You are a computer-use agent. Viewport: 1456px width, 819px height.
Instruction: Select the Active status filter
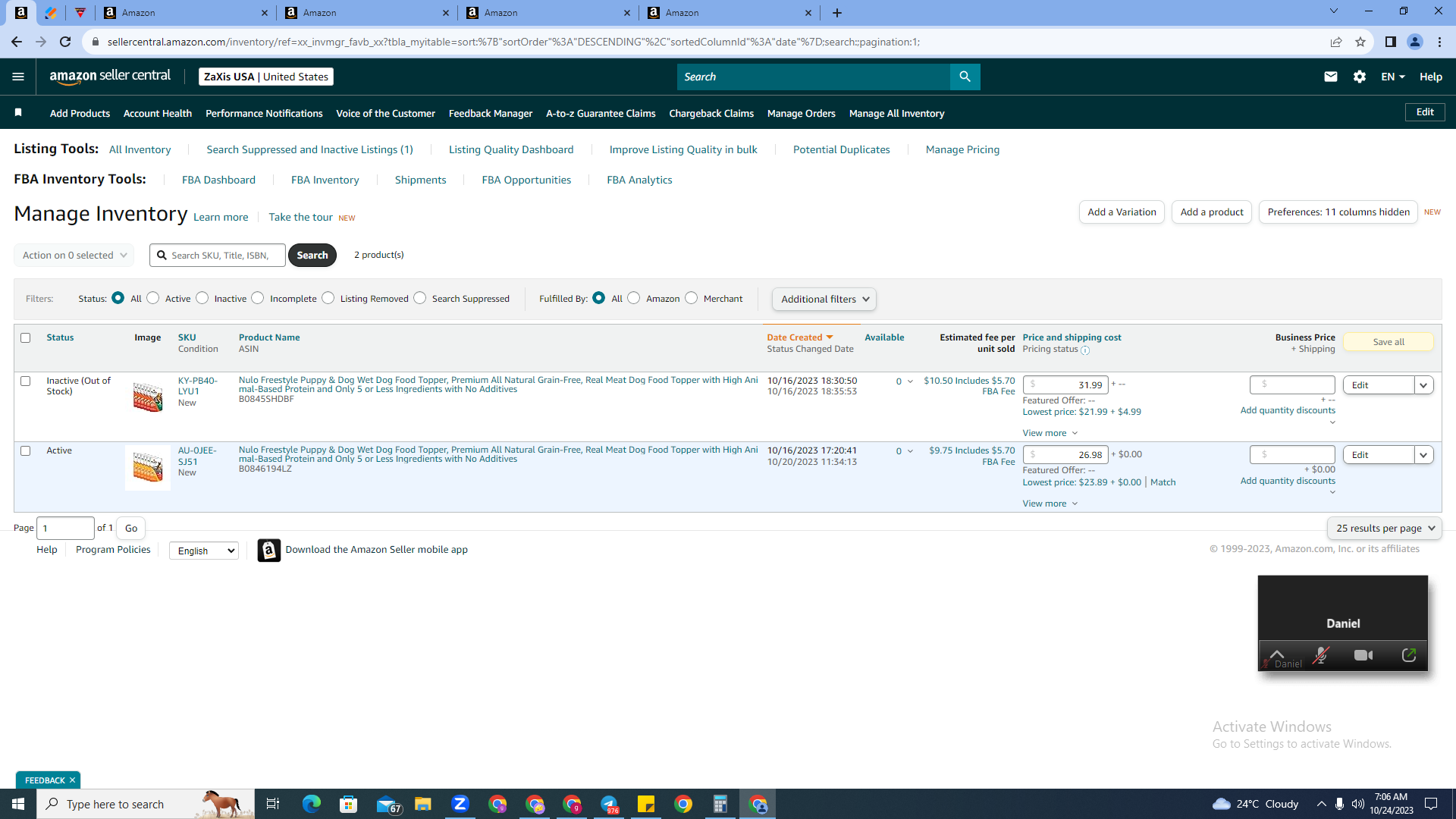coord(153,298)
